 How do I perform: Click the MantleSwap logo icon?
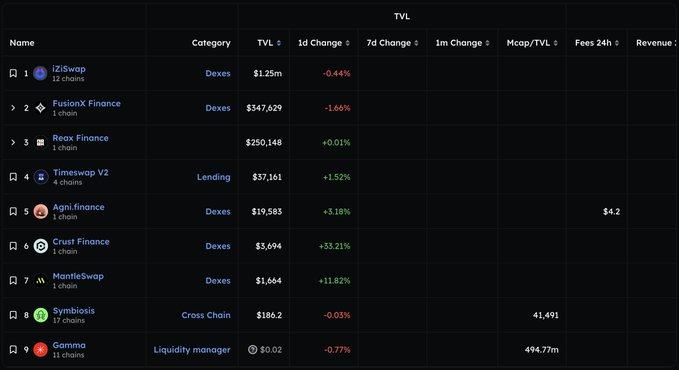click(41, 281)
